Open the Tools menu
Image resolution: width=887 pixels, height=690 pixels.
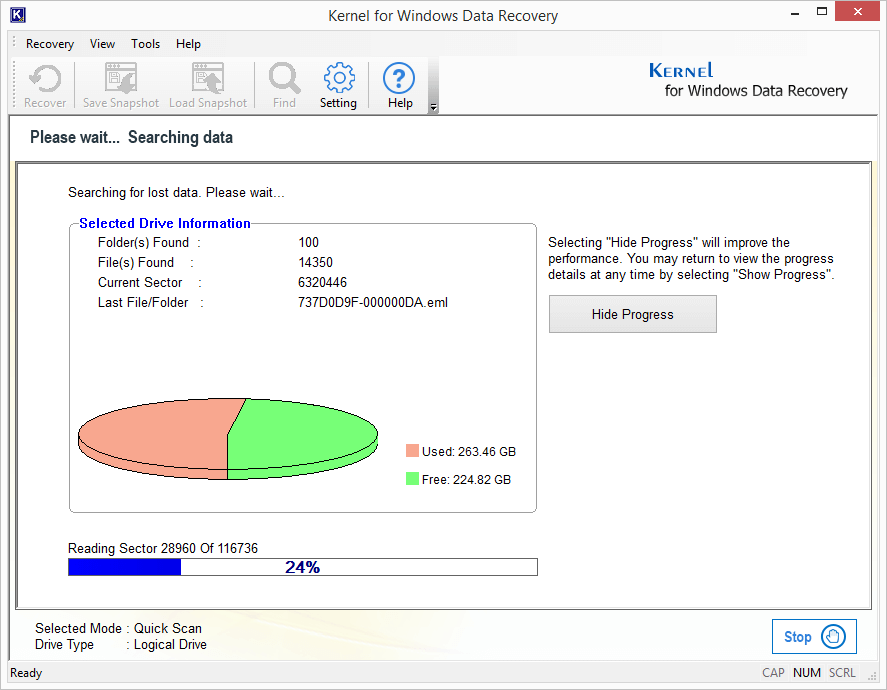(145, 44)
